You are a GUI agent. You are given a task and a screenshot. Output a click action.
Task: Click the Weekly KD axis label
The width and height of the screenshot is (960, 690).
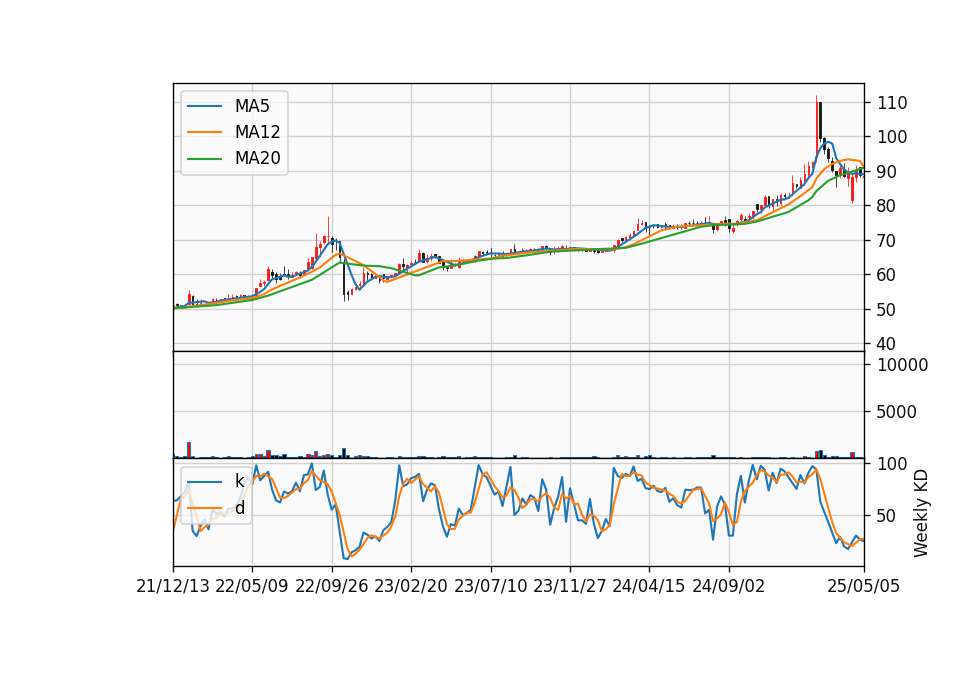[x=921, y=514]
